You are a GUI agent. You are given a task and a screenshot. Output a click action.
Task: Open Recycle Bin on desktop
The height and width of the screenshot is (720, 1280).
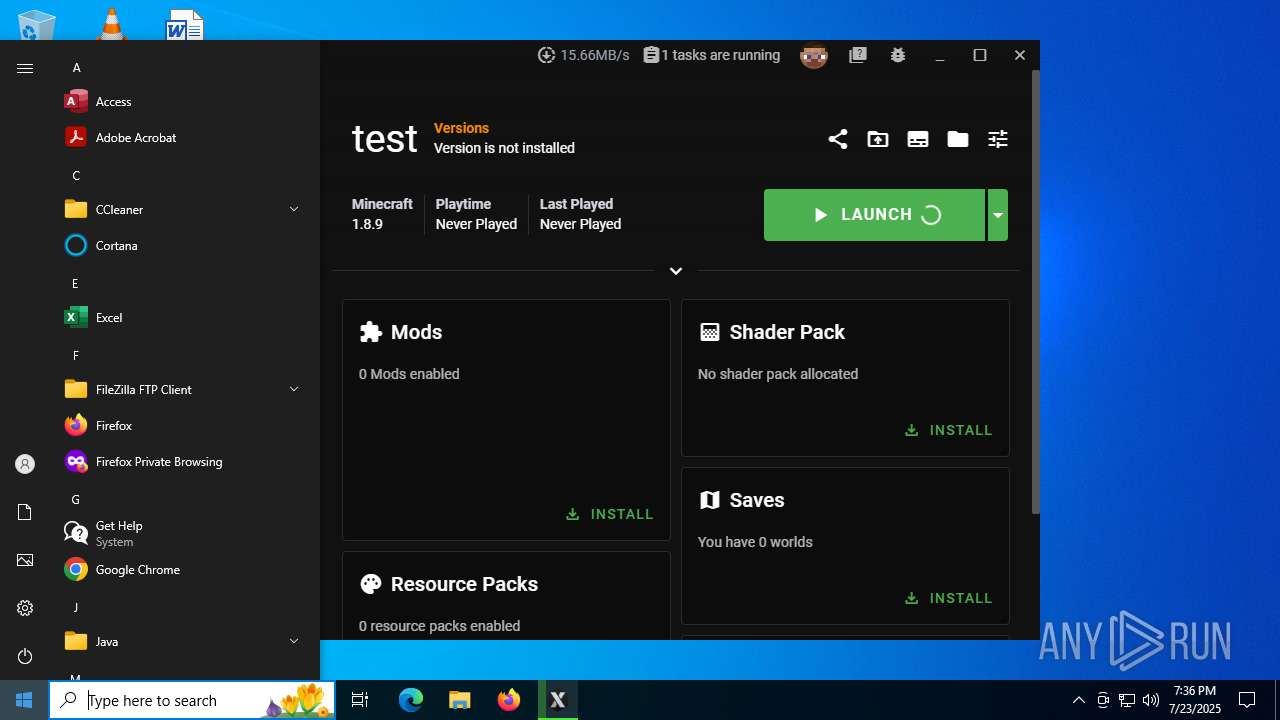pos(36,24)
